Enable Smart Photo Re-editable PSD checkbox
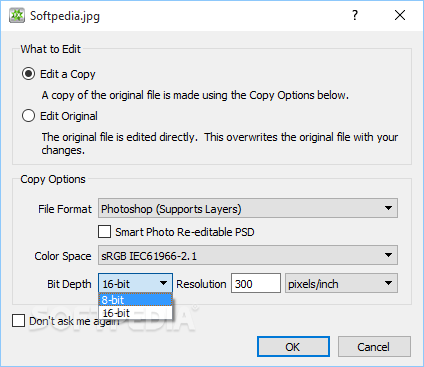This screenshot has width=424, height=367. [105, 231]
